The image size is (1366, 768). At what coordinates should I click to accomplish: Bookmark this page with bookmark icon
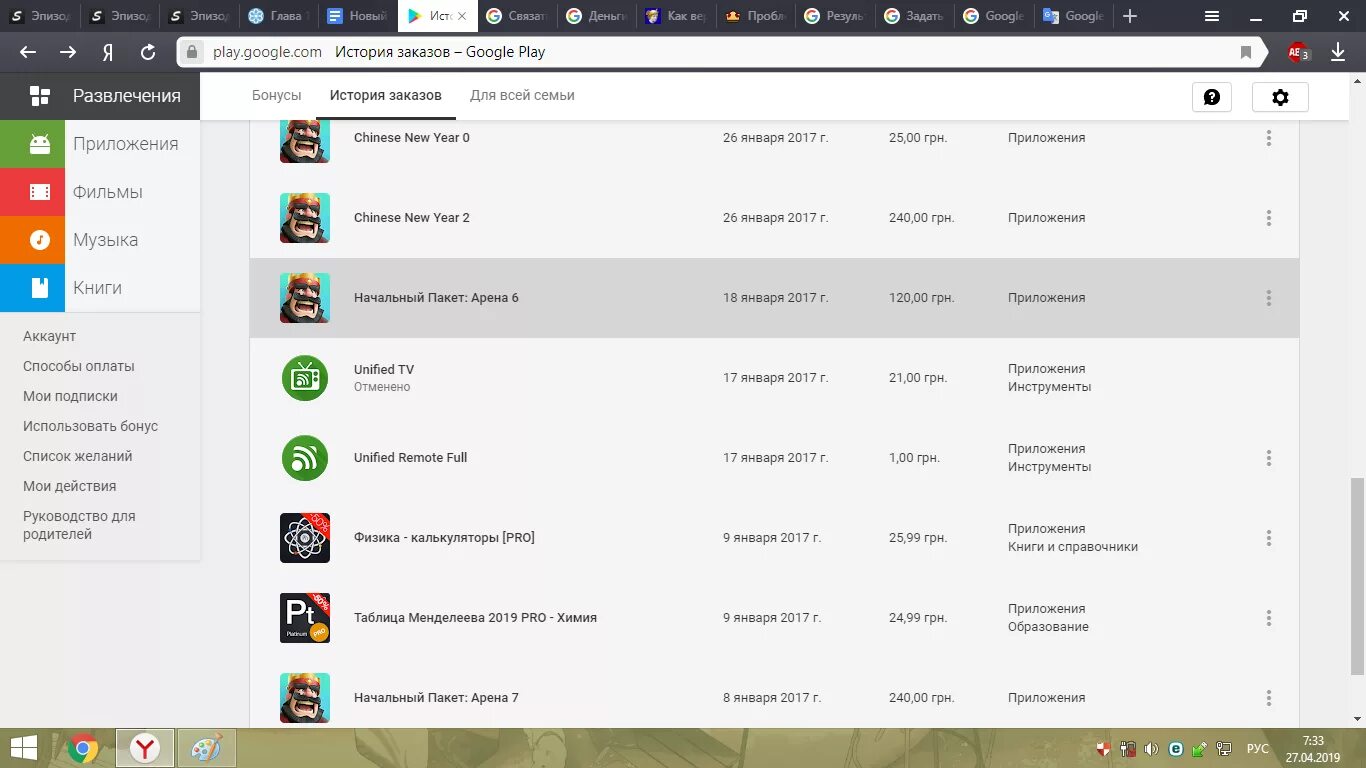pos(1246,52)
